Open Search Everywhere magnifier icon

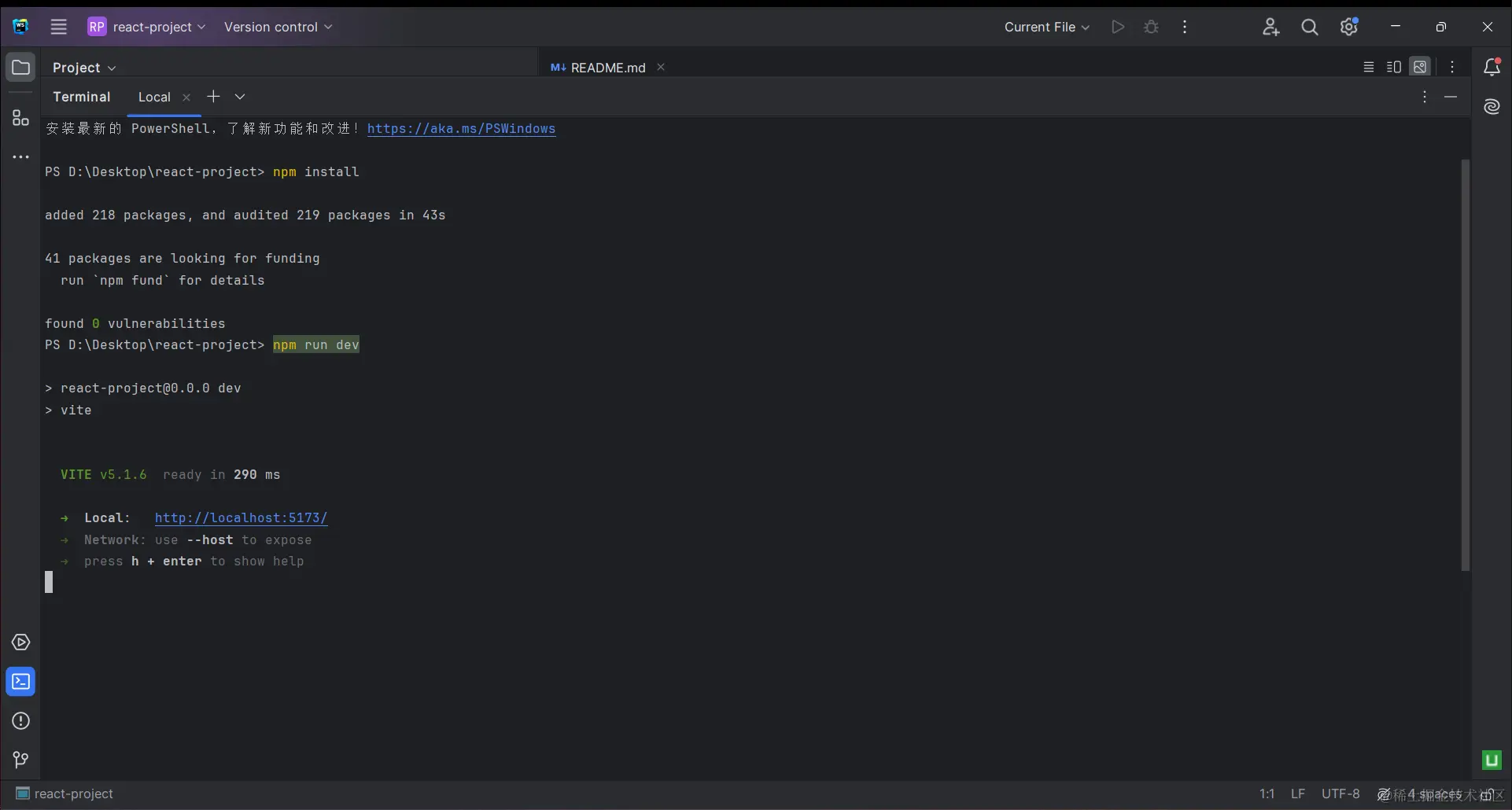[1310, 27]
